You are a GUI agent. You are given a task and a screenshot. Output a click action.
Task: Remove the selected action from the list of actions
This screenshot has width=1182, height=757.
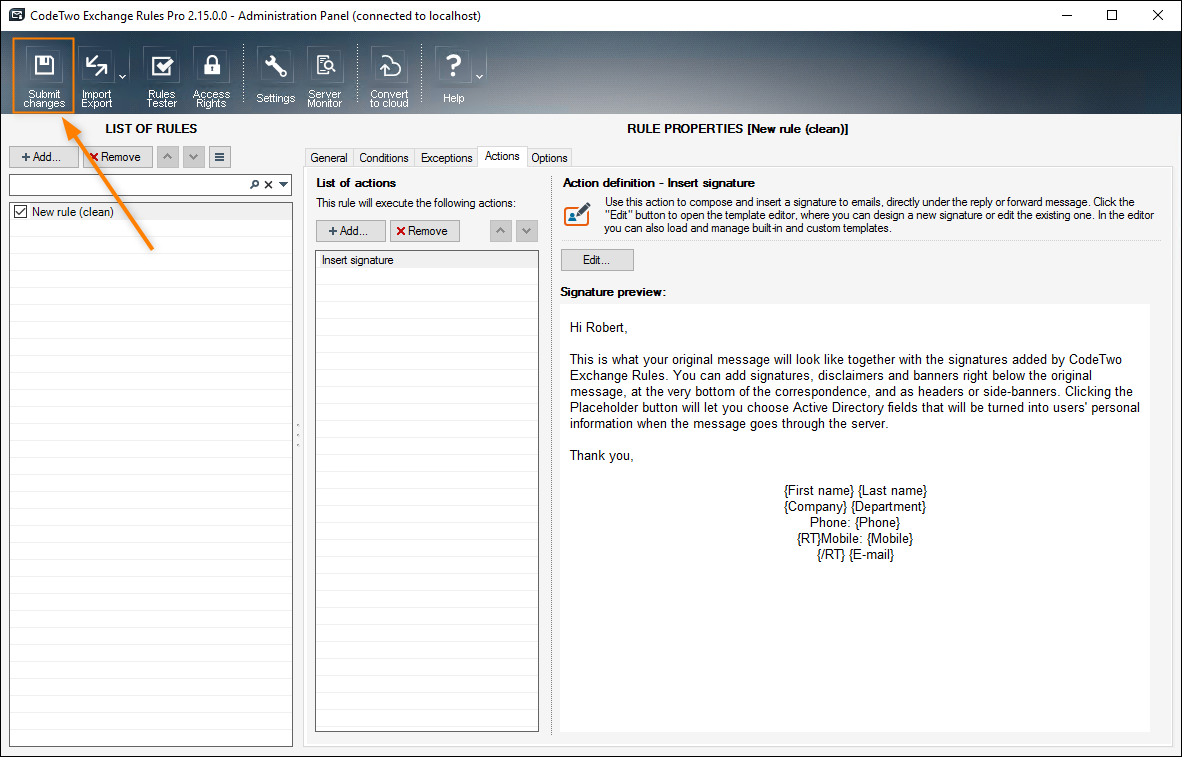pos(424,231)
